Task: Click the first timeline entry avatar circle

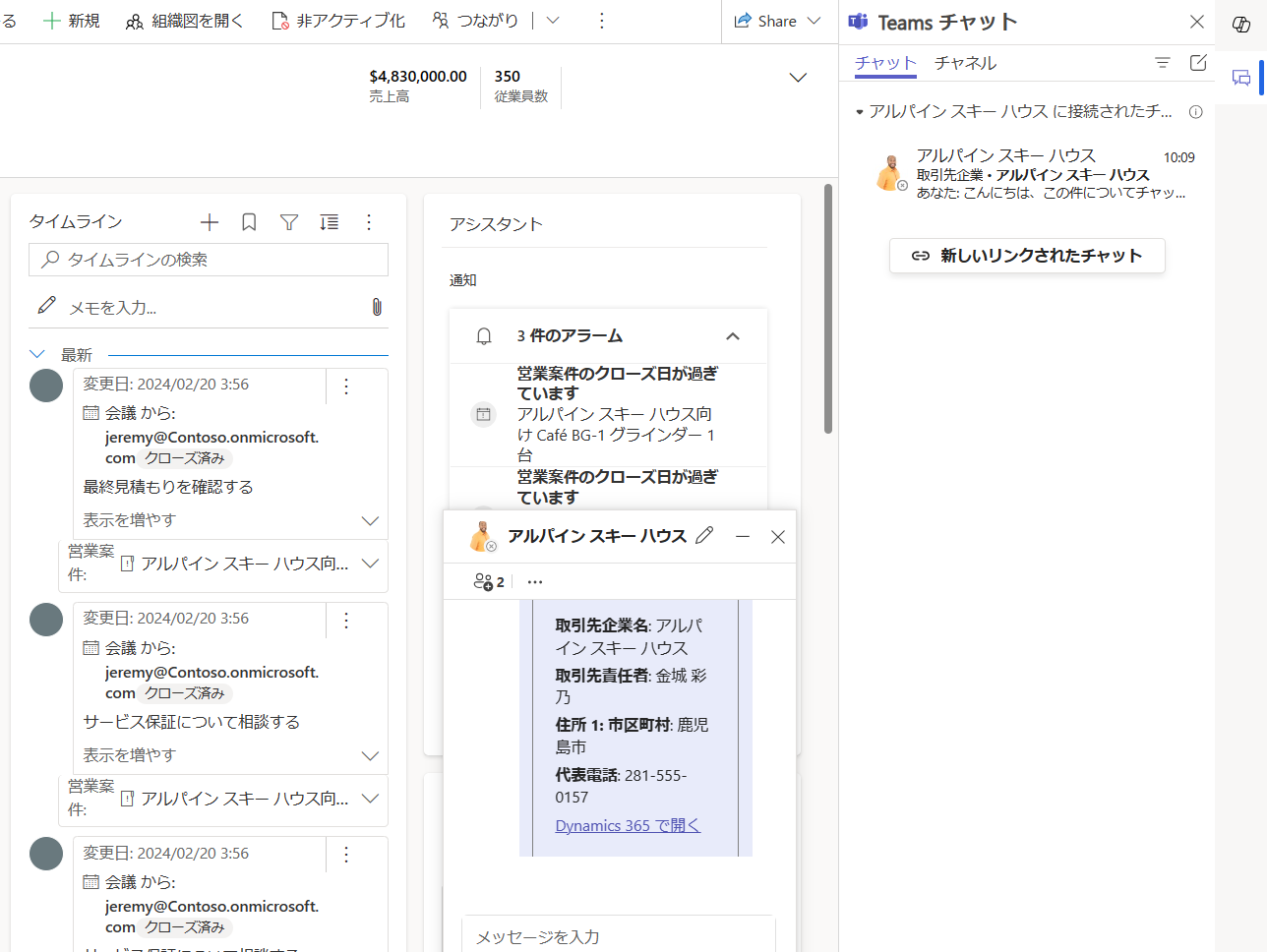Action: pyautogui.click(x=46, y=386)
